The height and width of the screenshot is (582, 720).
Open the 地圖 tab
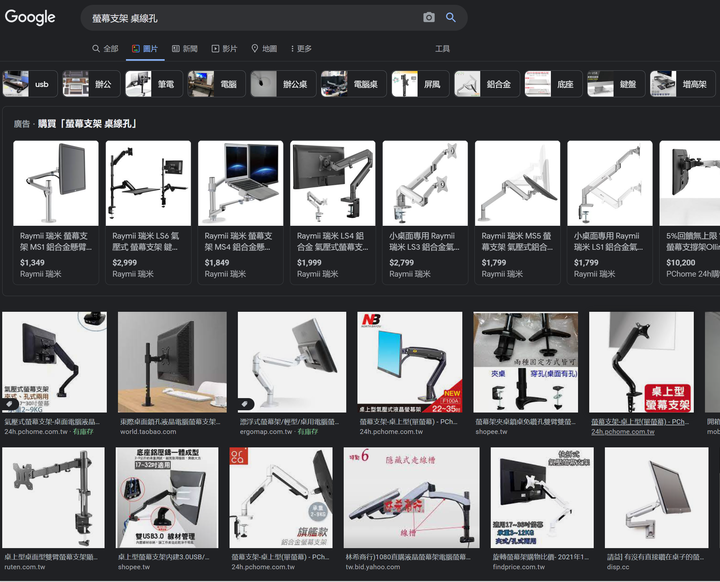click(x=264, y=49)
